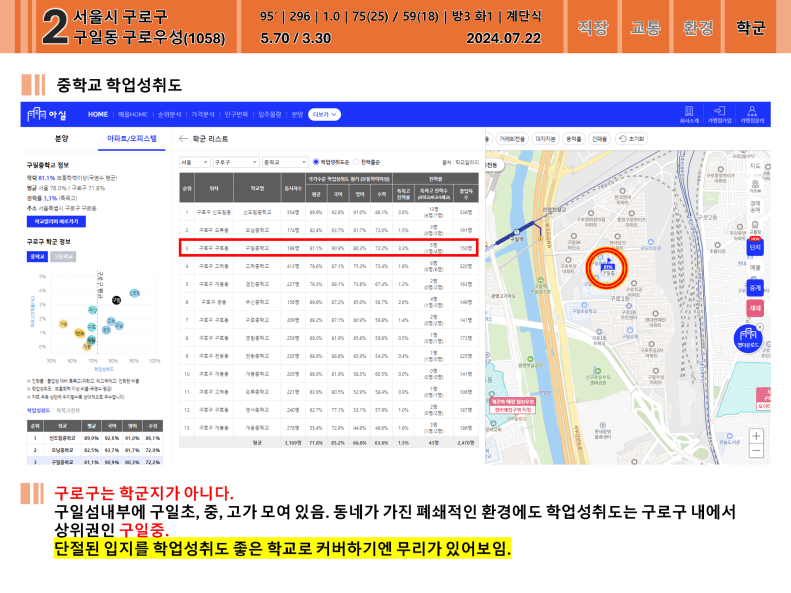Click the 구일중학교 row in the table
The height and width of the screenshot is (593, 791).
pos(329,248)
